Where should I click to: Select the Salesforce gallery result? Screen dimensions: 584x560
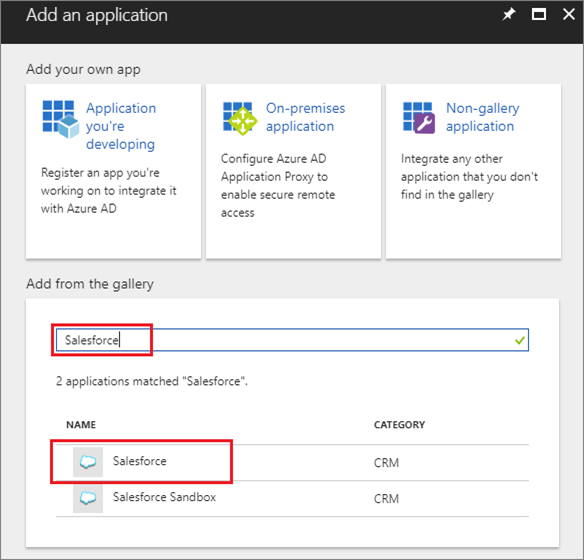(x=292, y=462)
